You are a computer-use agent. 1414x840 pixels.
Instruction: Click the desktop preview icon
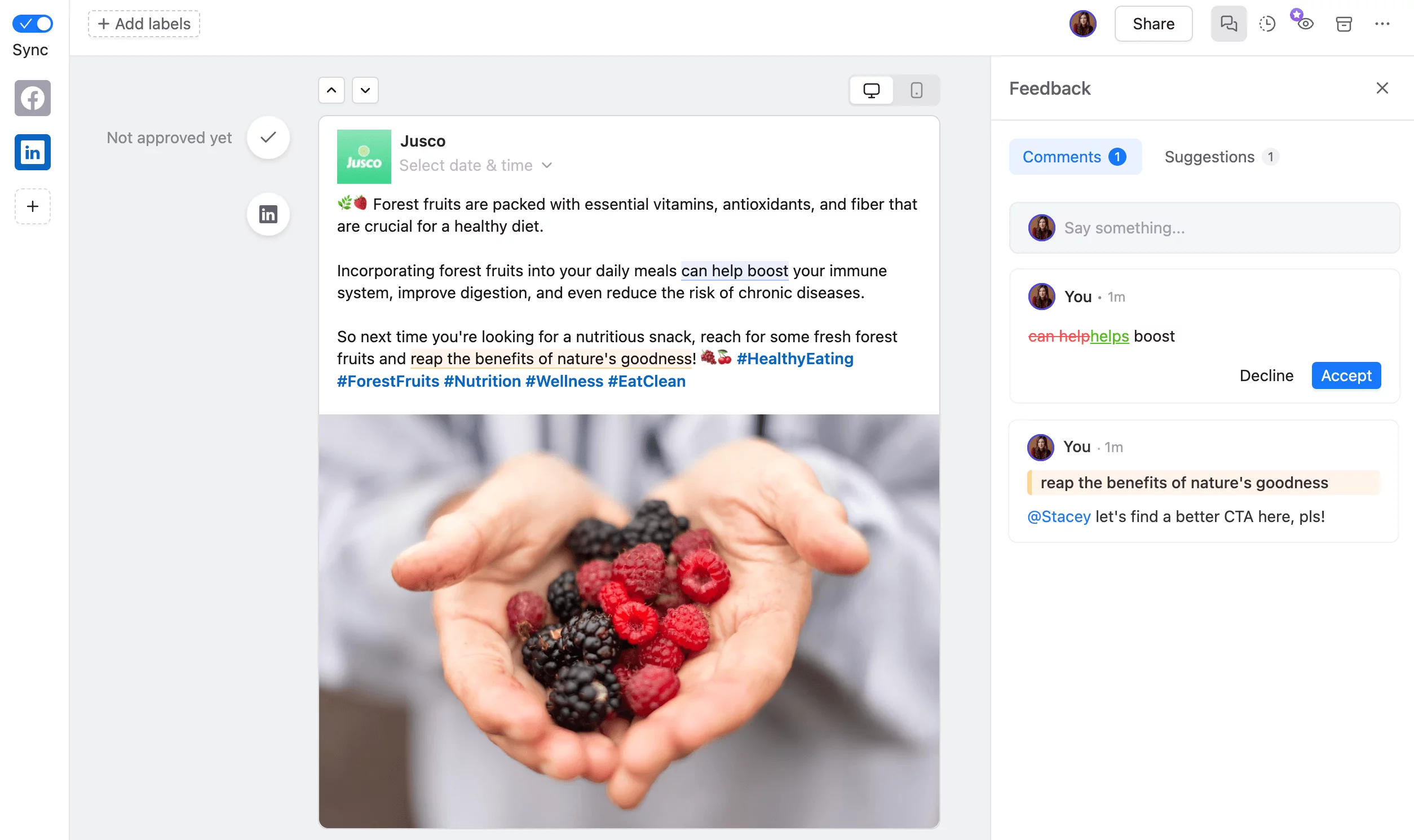coord(872,90)
